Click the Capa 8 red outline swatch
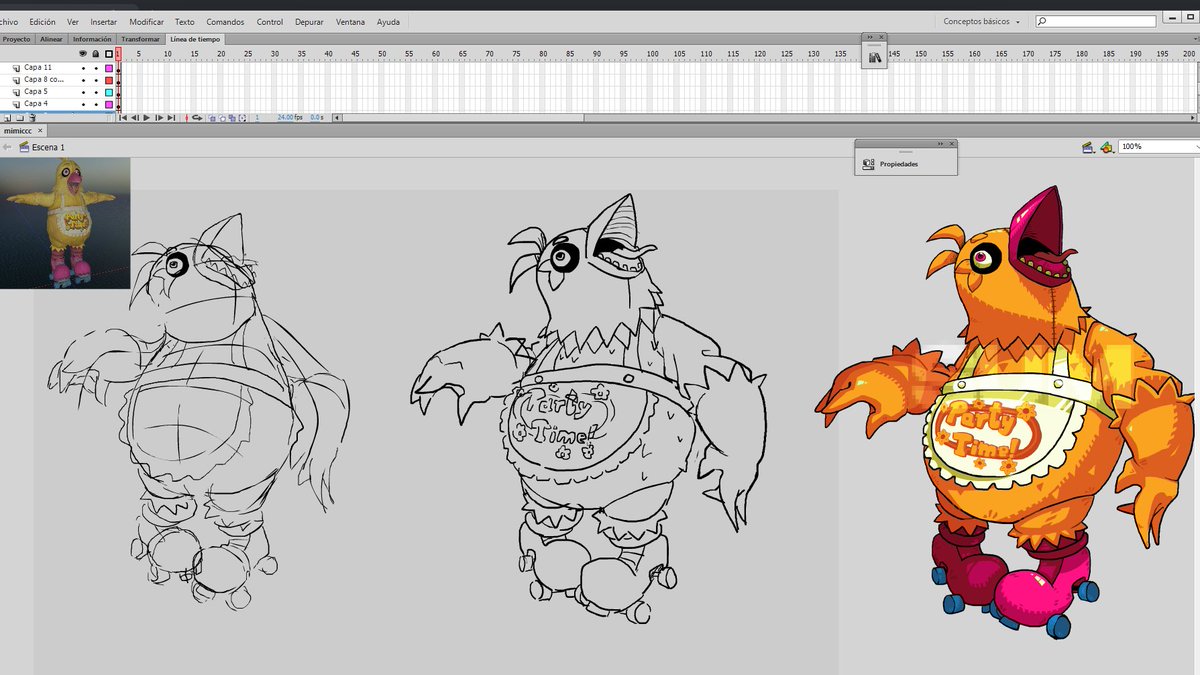This screenshot has height=675, width=1200. pos(109,80)
